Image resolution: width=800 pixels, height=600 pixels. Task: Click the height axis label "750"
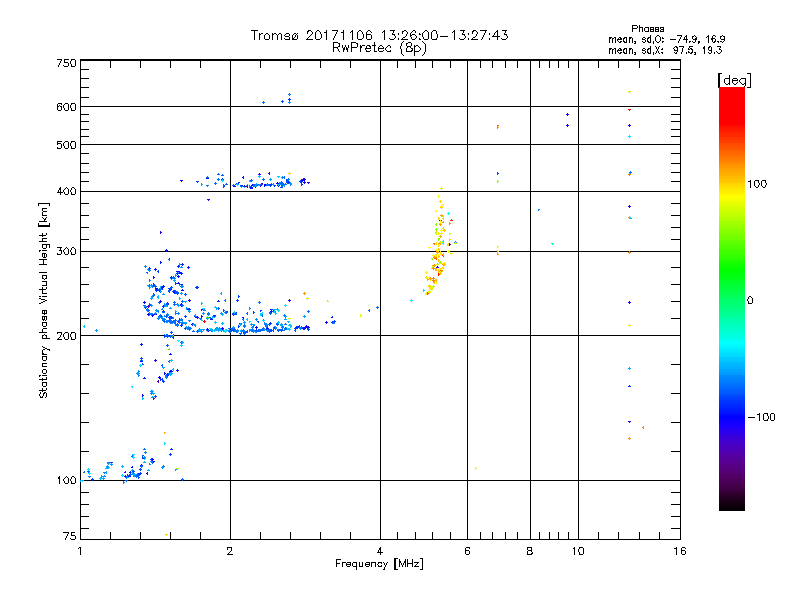point(66,63)
